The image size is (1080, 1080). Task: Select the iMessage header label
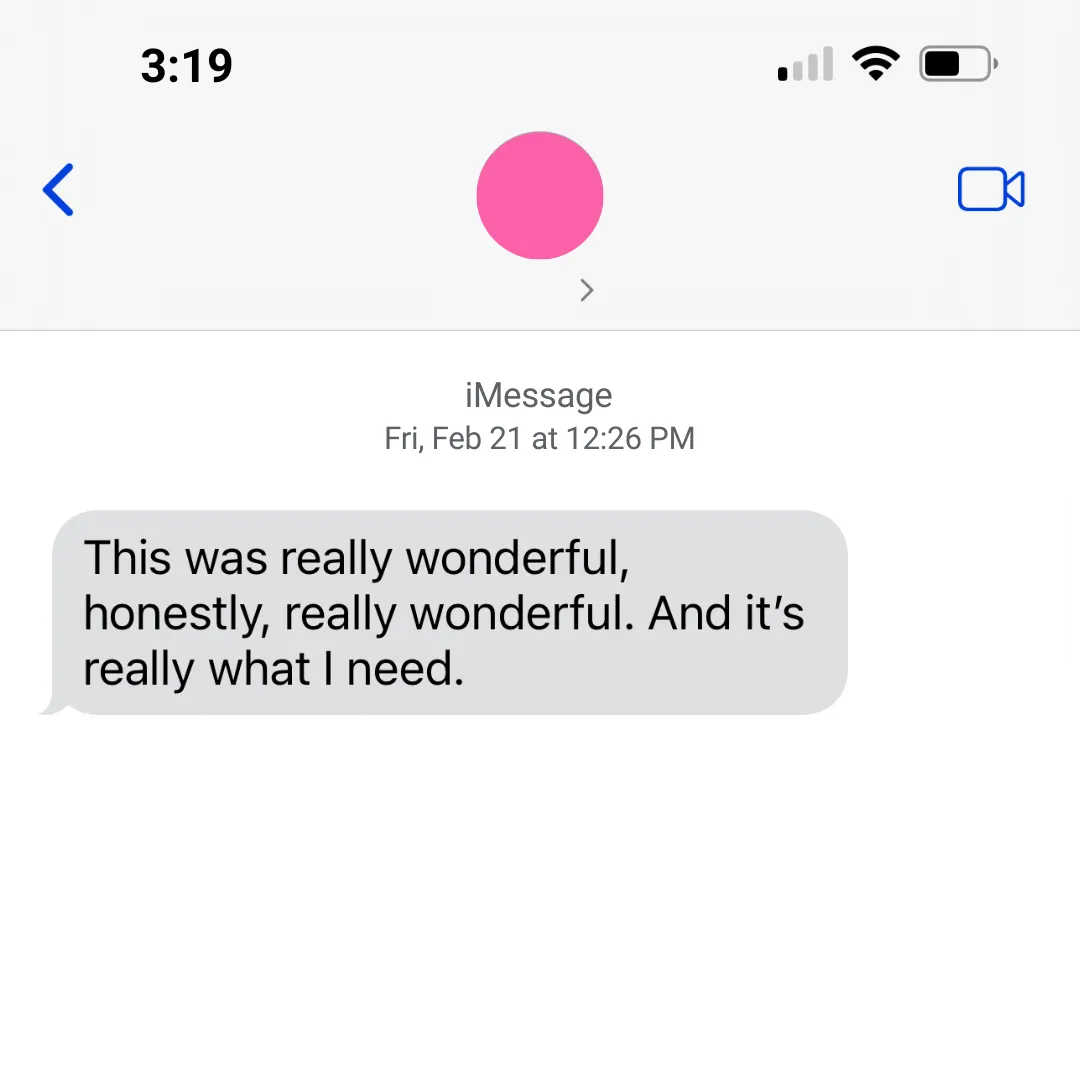pyautogui.click(x=539, y=395)
